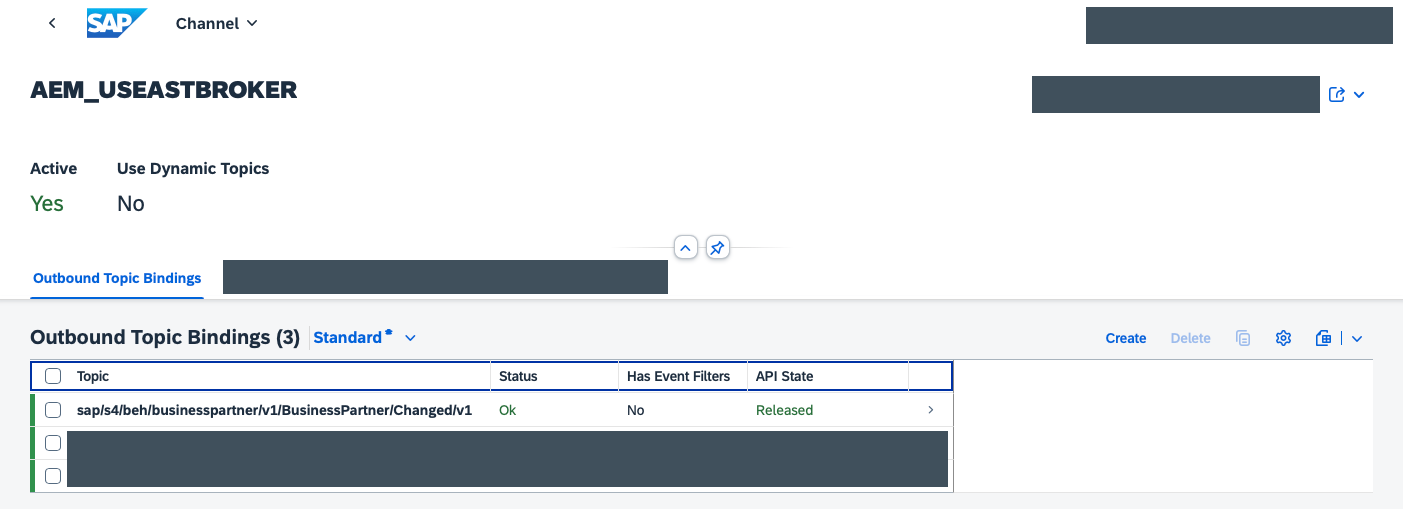The height and width of the screenshot is (509, 1403).
Task: Open the sap/s4/beh/businesspartner/v1/BusinessPartner/Changed/v1 topic
Action: tap(274, 410)
